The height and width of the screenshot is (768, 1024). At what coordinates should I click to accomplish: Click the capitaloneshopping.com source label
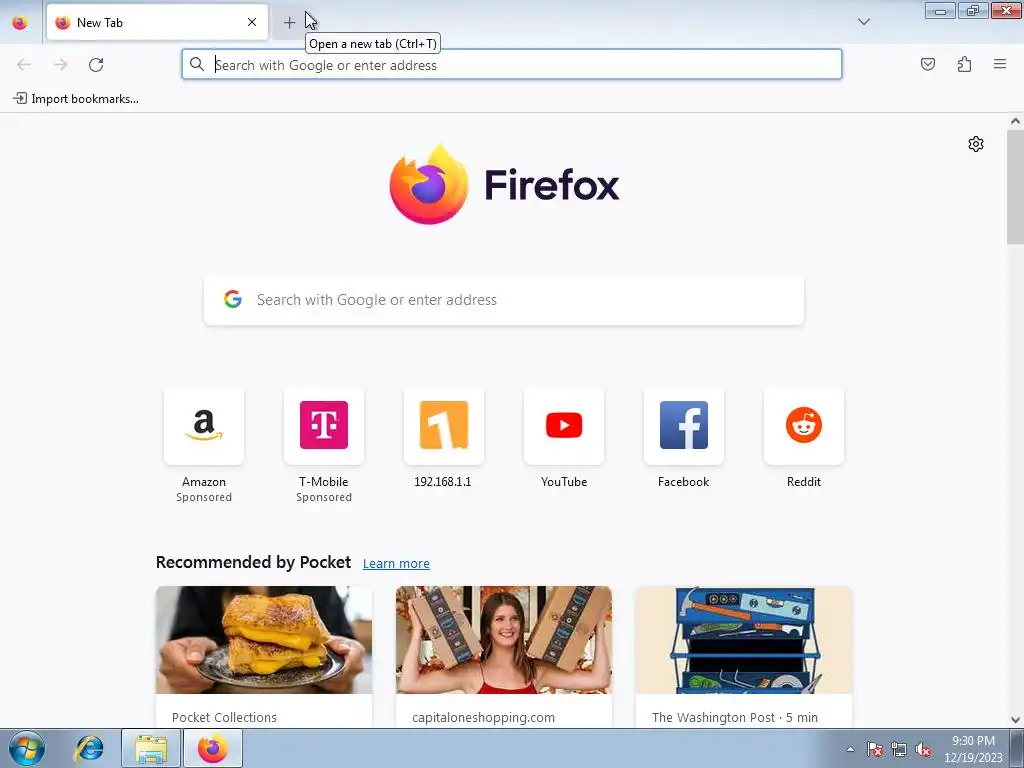(x=483, y=717)
